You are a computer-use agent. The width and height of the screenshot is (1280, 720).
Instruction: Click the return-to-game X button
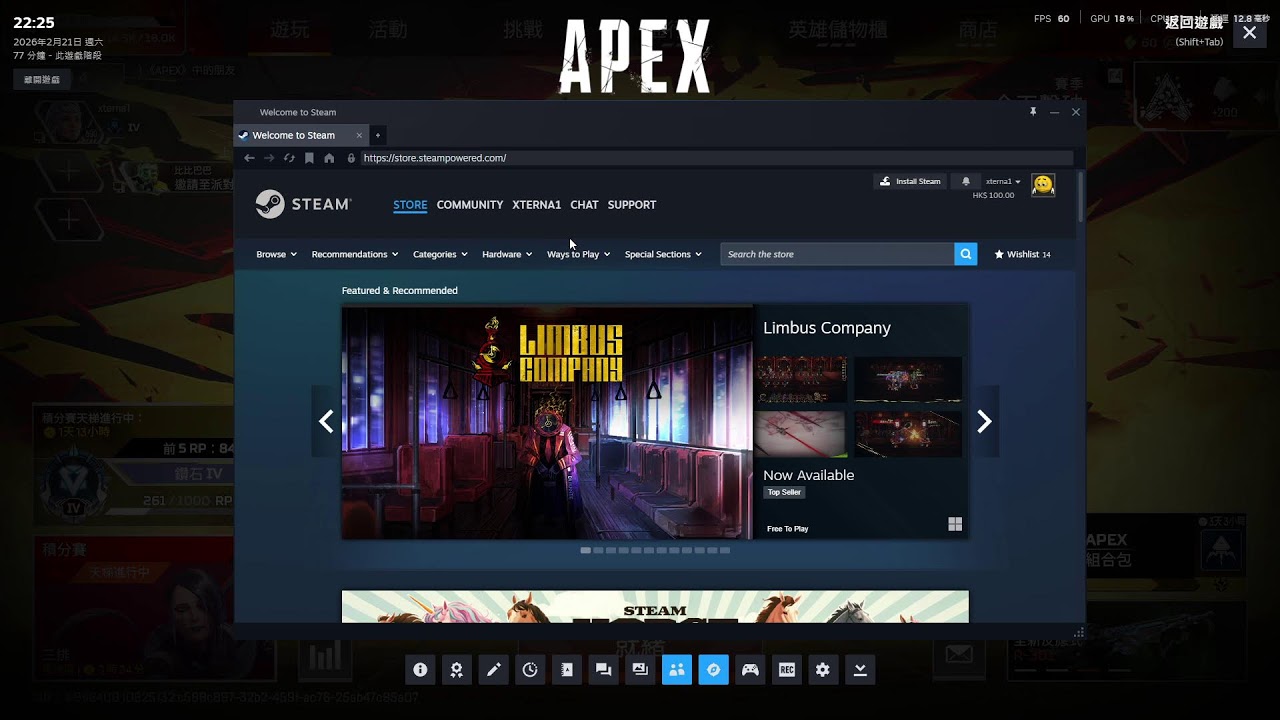point(1249,32)
